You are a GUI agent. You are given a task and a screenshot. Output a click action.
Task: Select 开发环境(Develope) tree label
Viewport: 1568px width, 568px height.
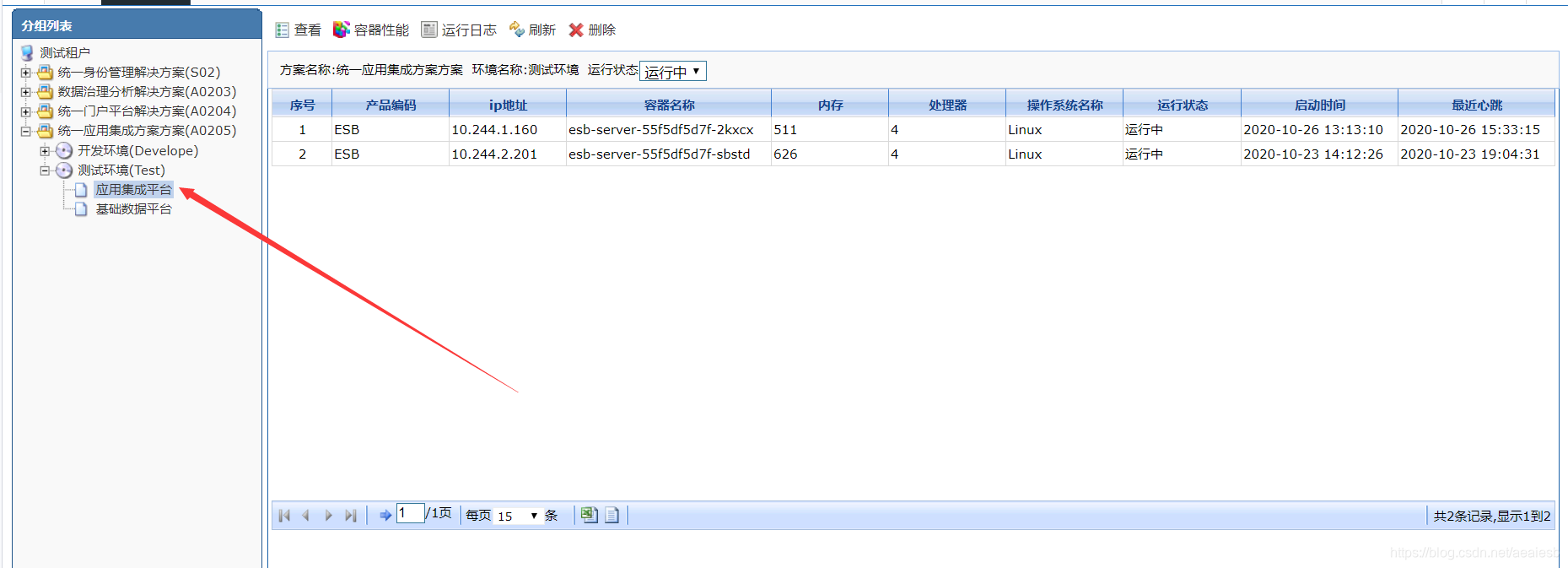pos(138,150)
